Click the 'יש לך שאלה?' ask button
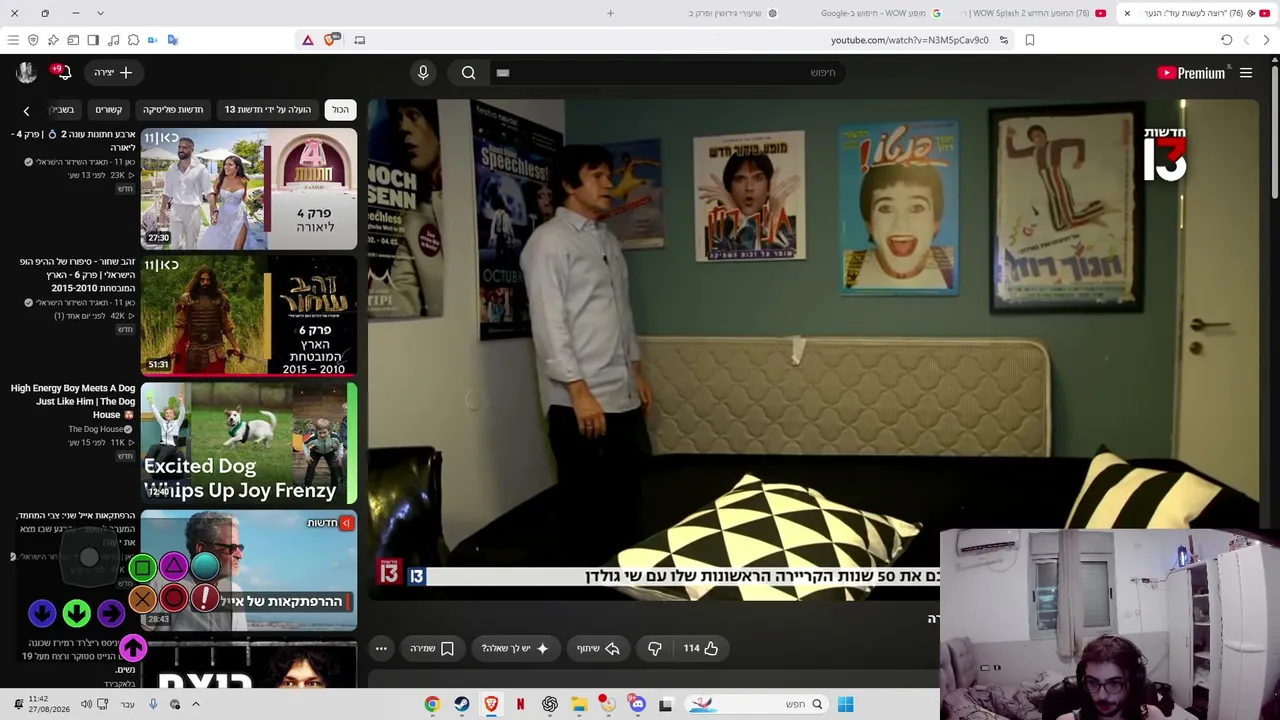Viewport: 1280px width, 720px height. pos(515,648)
